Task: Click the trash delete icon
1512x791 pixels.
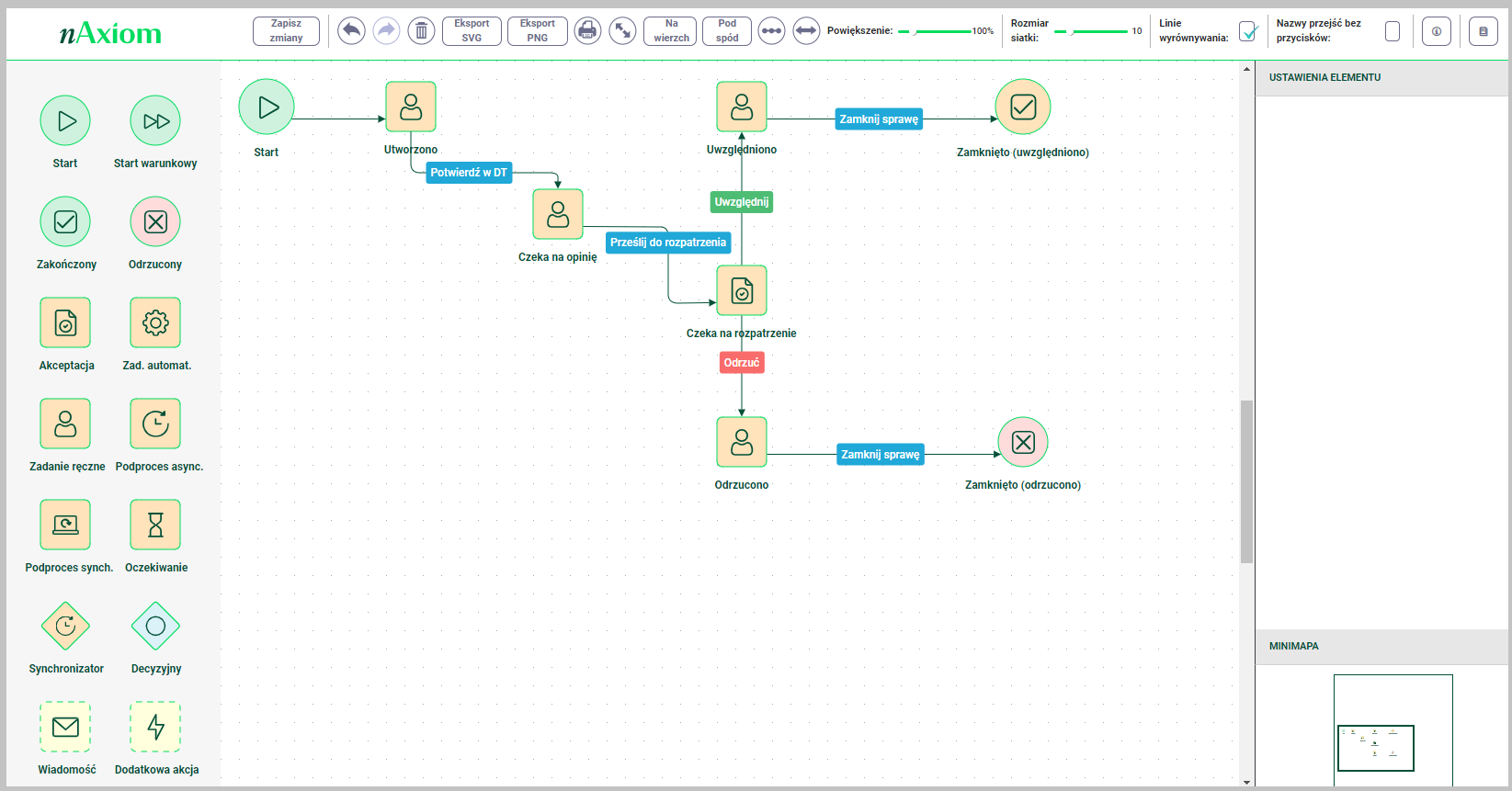Action: (x=421, y=31)
